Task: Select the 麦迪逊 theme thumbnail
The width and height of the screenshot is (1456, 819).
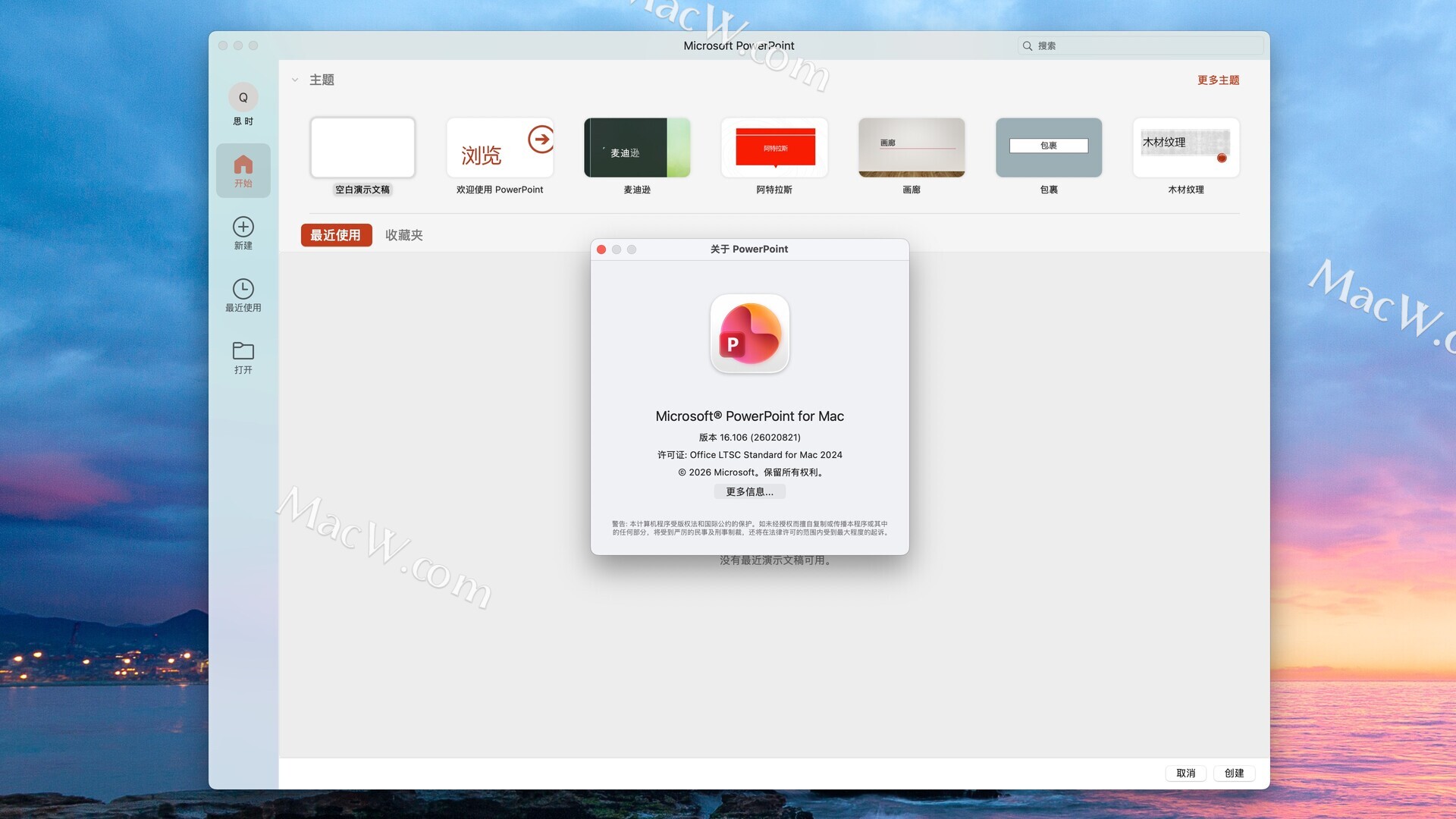Action: point(637,148)
